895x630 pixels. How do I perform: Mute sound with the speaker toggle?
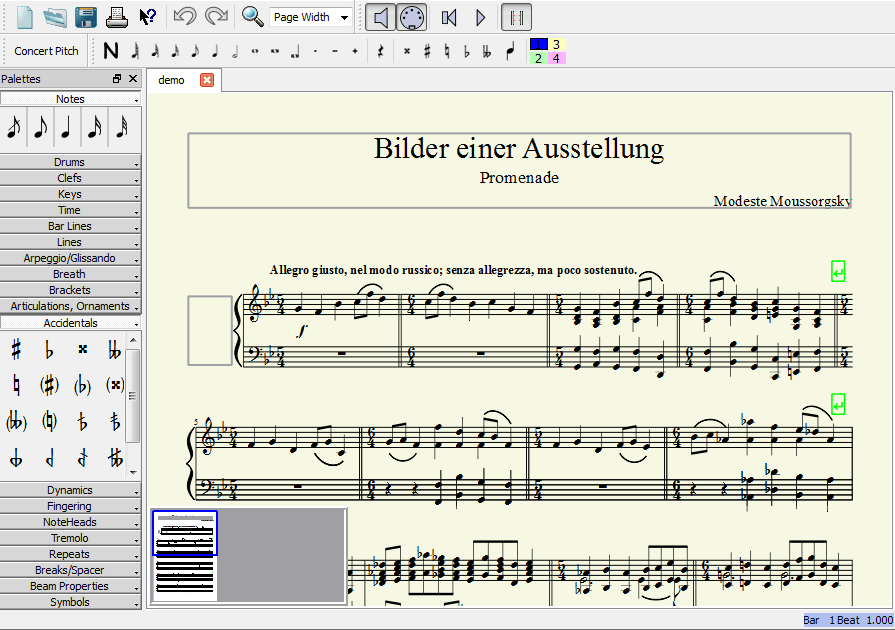tap(380, 16)
